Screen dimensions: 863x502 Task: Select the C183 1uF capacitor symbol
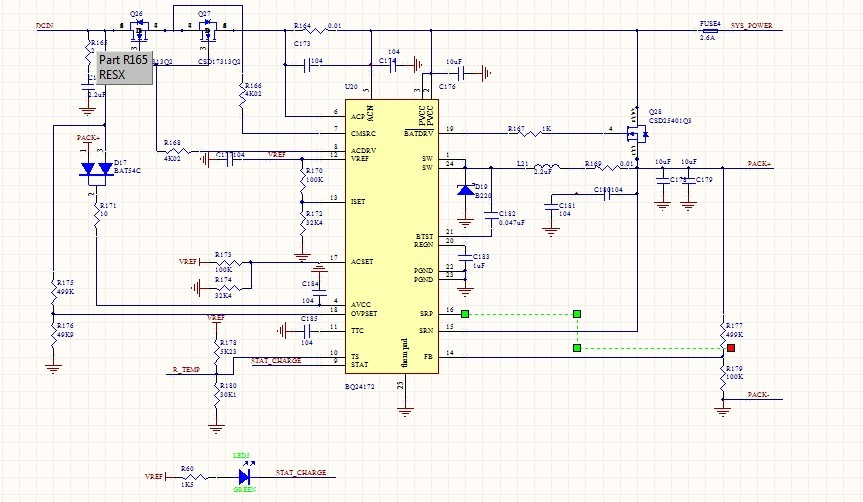[x=466, y=258]
